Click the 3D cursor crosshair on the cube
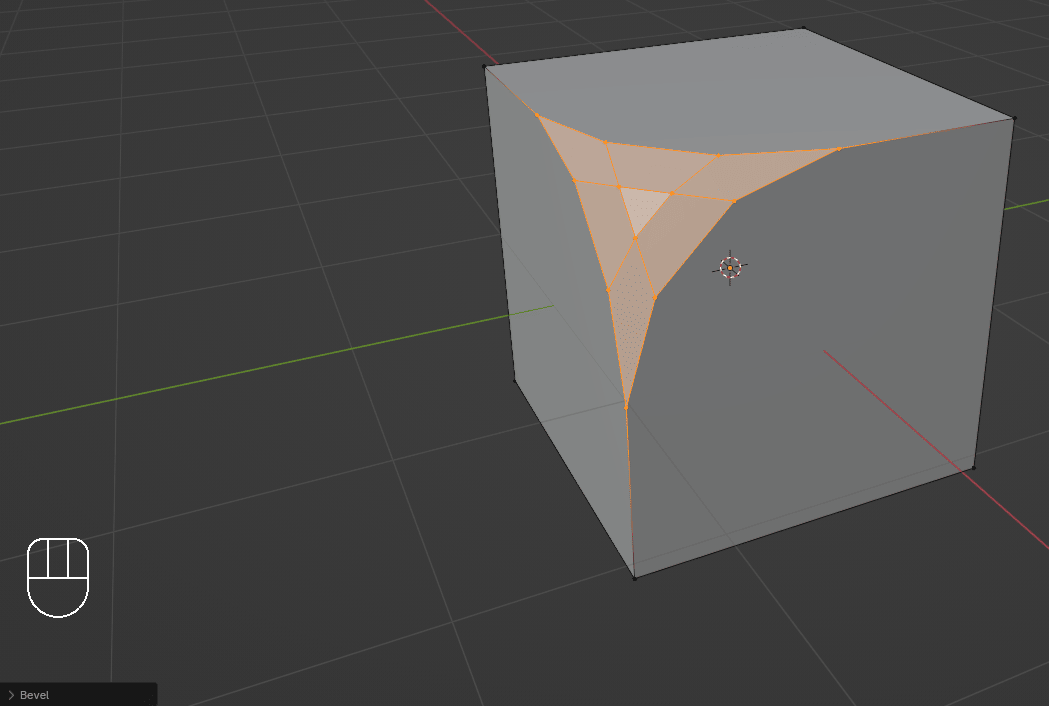 730,268
